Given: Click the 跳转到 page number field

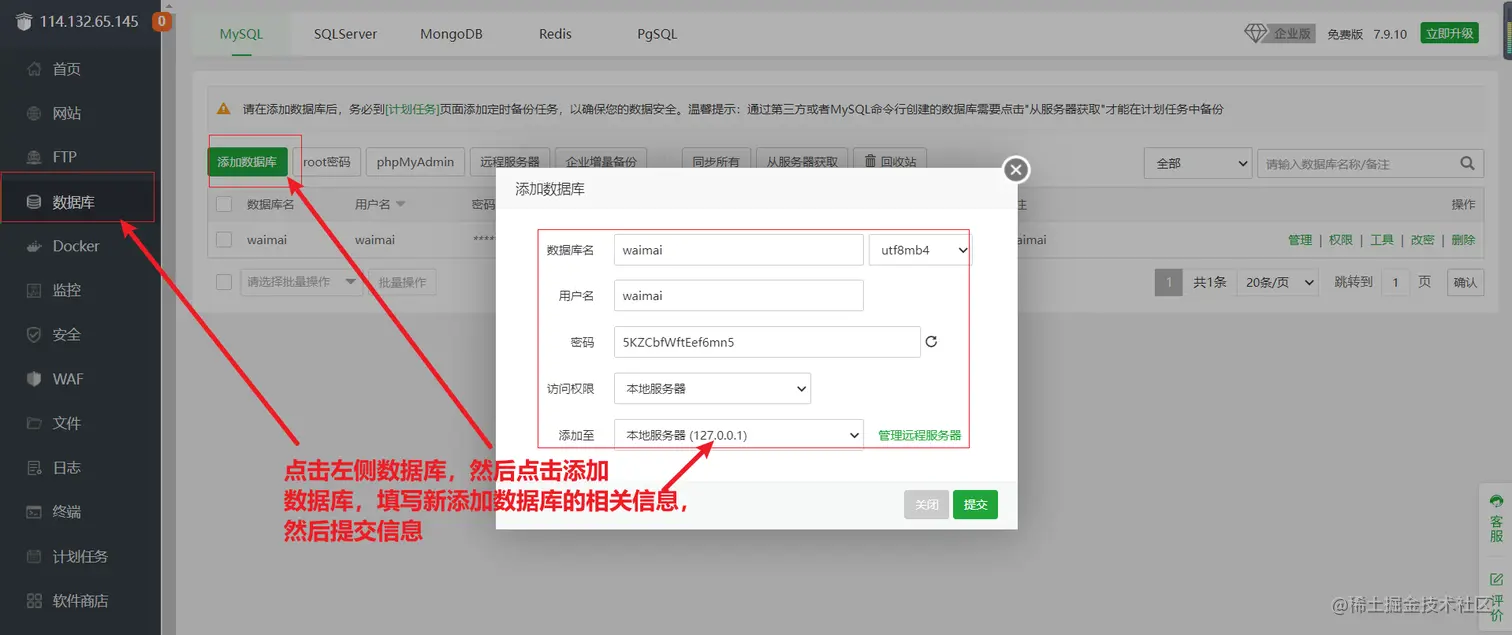Looking at the screenshot, I should 1395,282.
